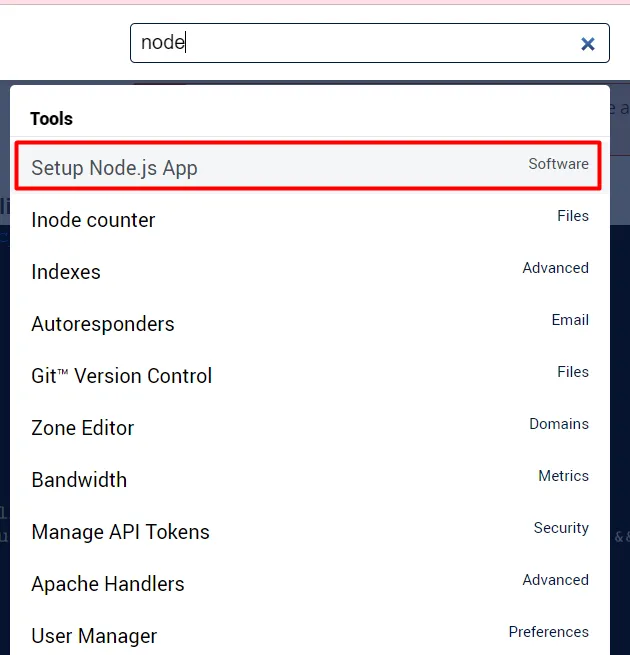
Task: Open Autoresponders from search results
Action: (310, 324)
